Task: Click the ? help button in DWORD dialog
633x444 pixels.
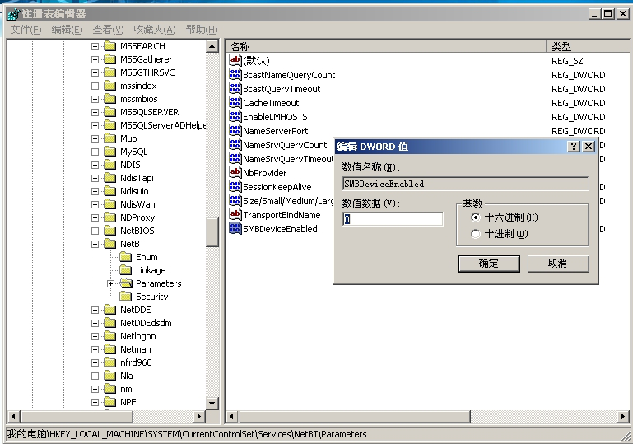Action: (x=573, y=146)
